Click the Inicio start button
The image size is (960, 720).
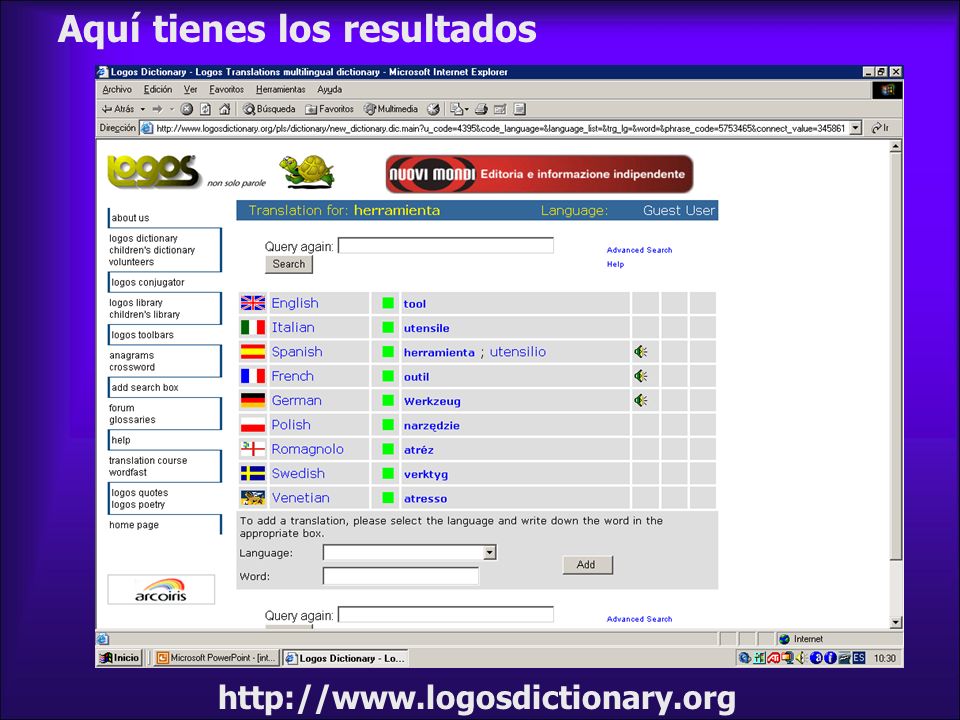120,658
